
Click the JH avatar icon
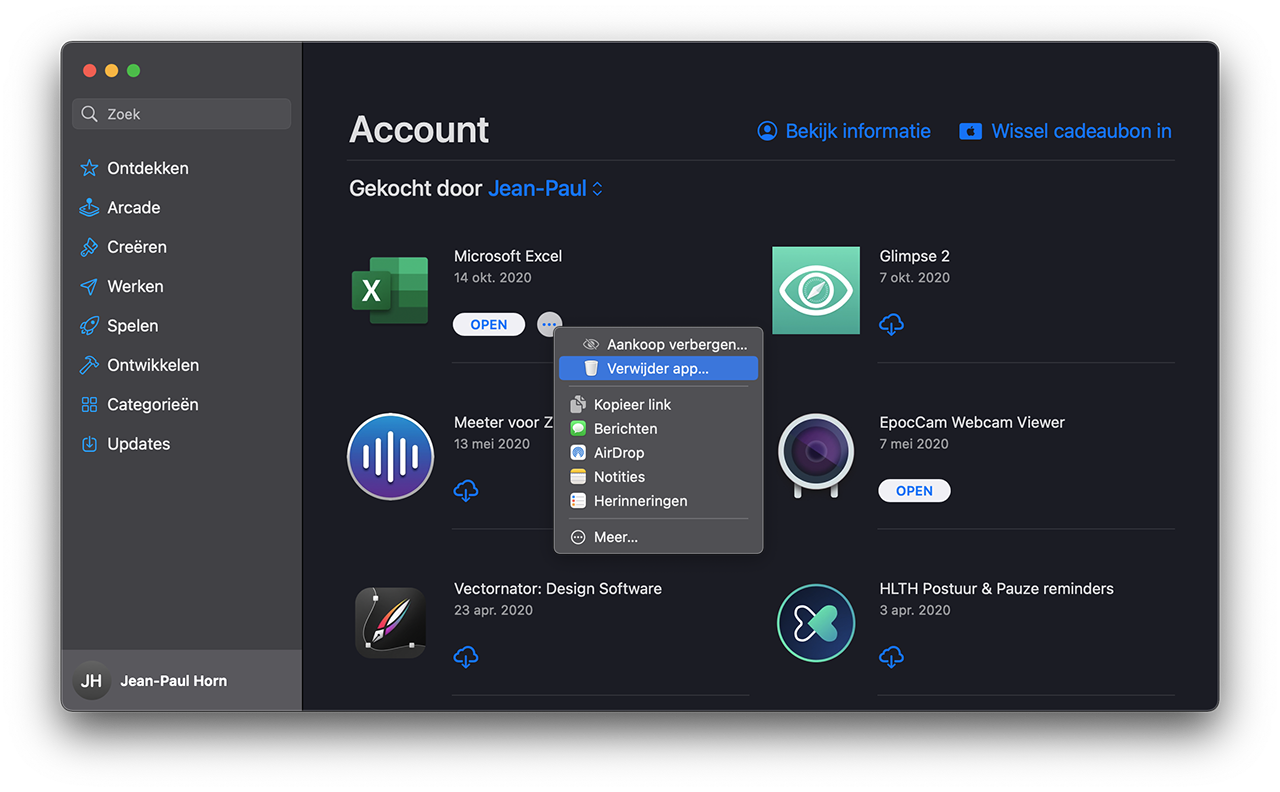(x=91, y=681)
